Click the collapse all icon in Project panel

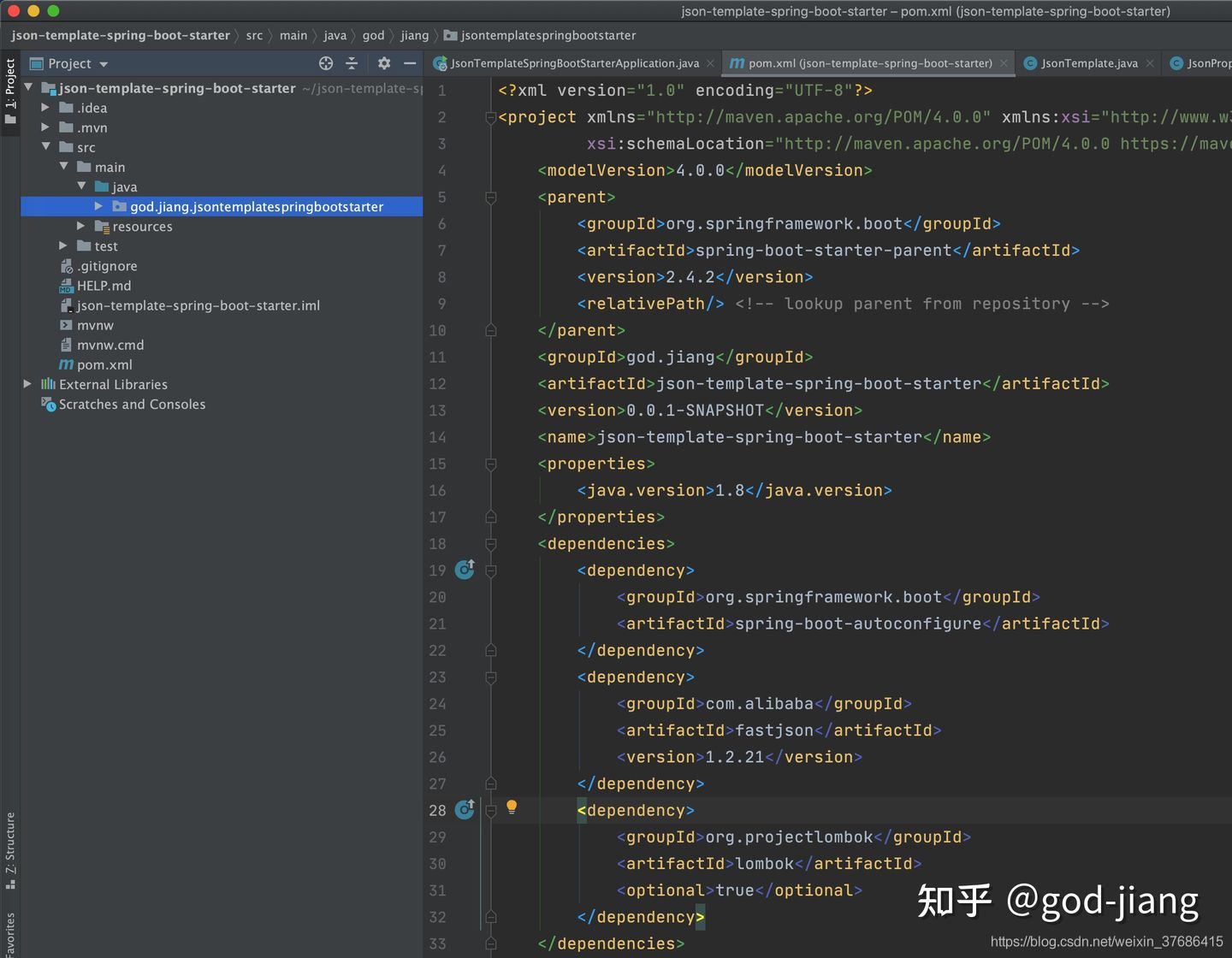(x=352, y=63)
